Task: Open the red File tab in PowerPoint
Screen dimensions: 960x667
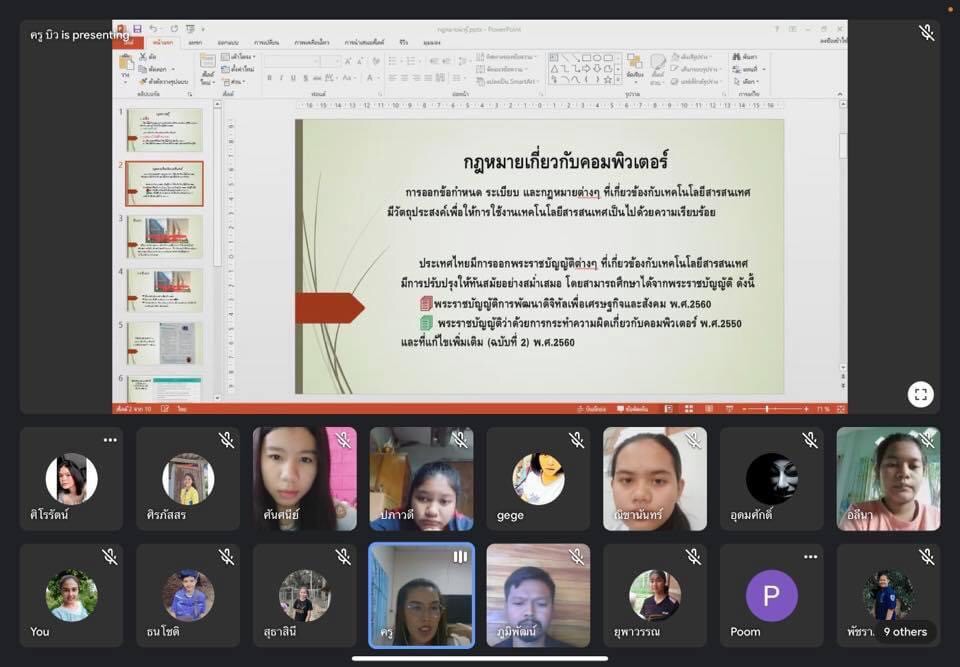Action: coord(127,43)
